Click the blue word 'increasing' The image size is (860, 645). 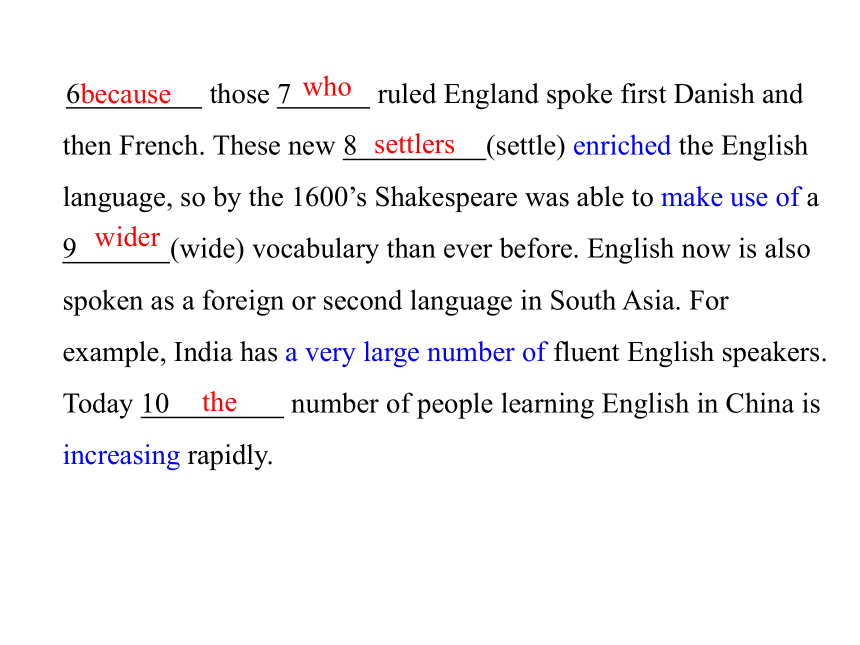click(121, 455)
